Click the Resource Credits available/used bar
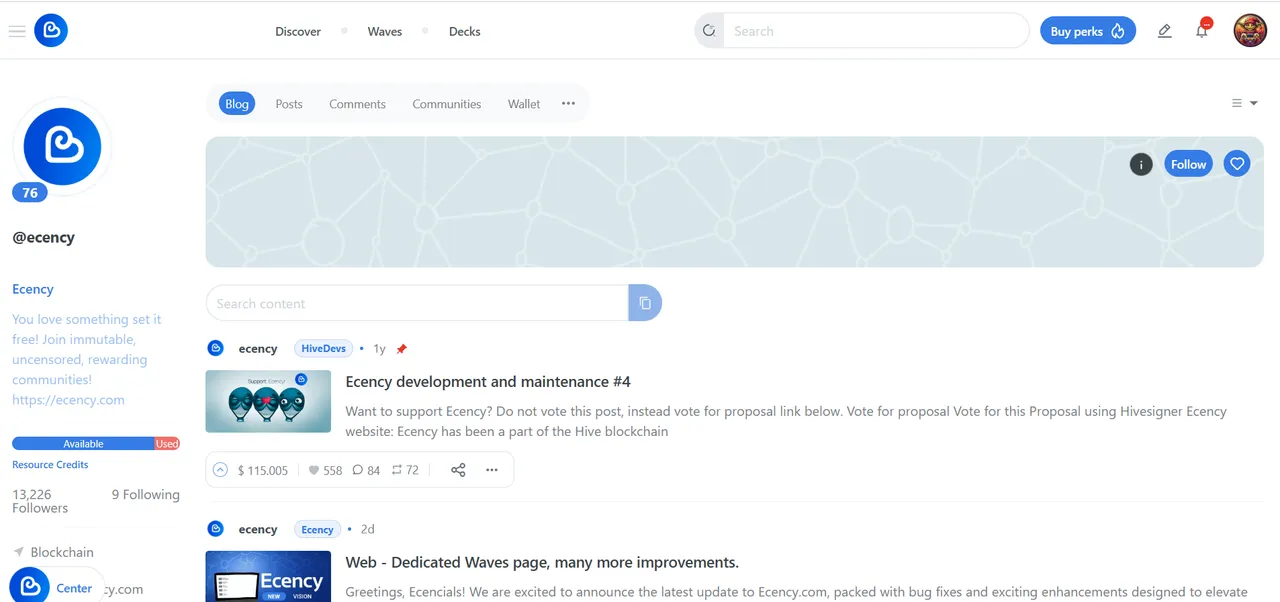Screen dimensions: 1280x602 (96, 443)
